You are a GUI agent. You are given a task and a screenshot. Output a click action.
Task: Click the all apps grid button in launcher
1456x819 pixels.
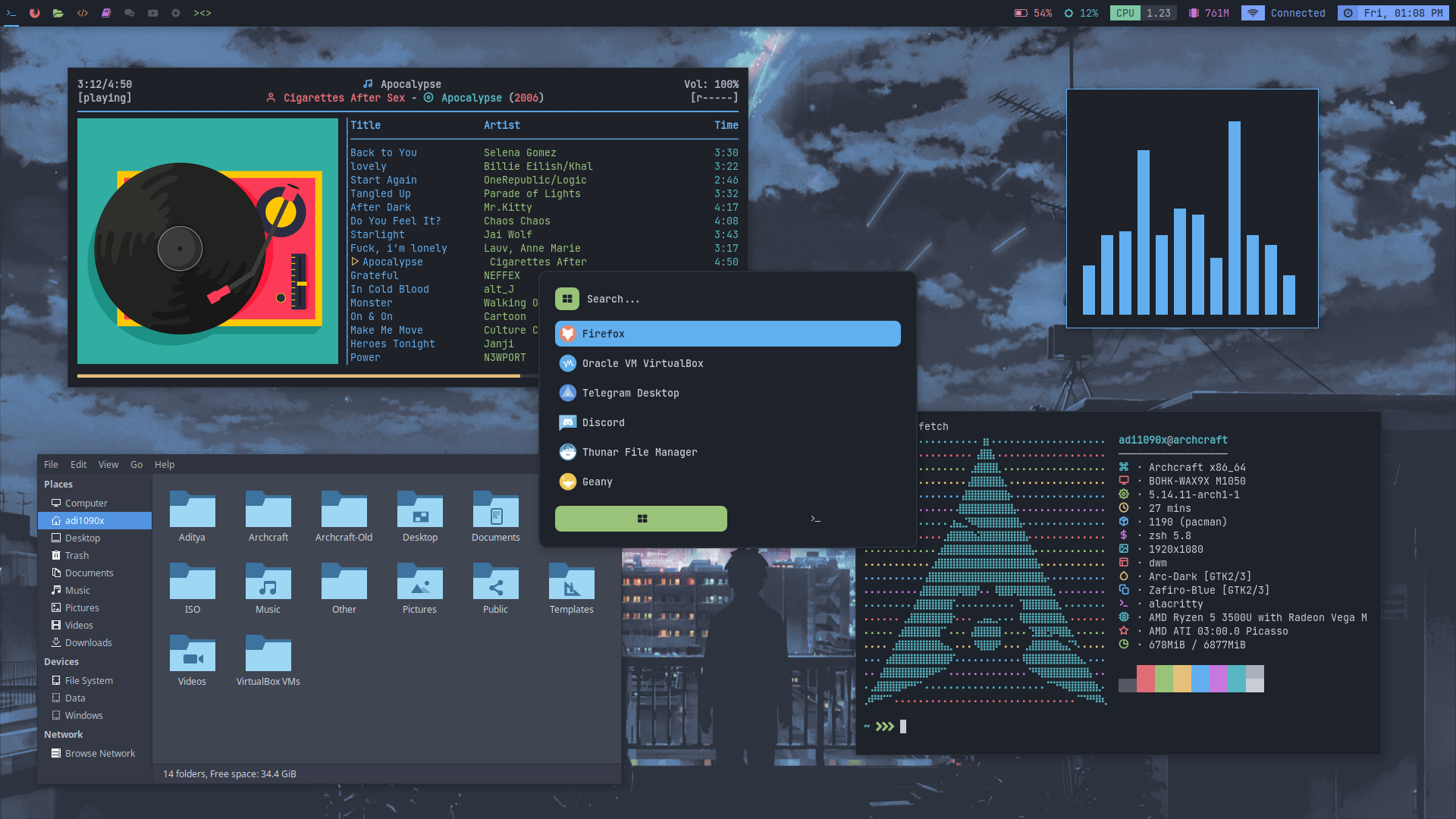coord(641,518)
